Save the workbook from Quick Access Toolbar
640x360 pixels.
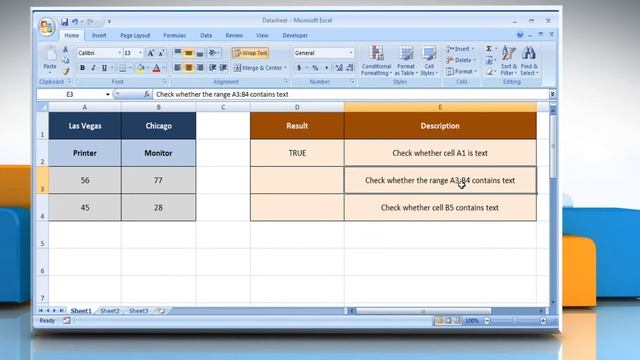[64, 22]
